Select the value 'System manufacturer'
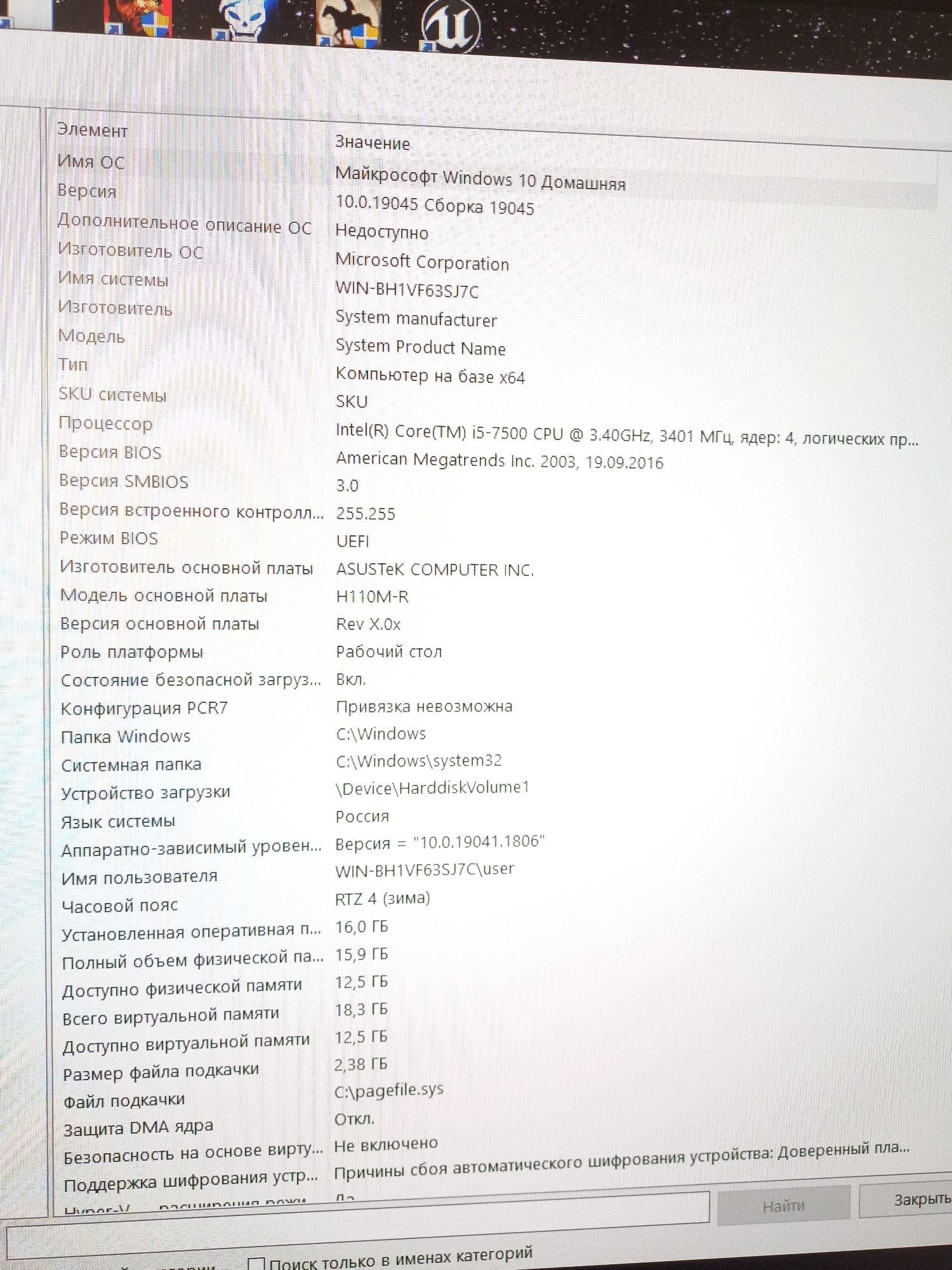The width and height of the screenshot is (952, 1270). pos(416,318)
